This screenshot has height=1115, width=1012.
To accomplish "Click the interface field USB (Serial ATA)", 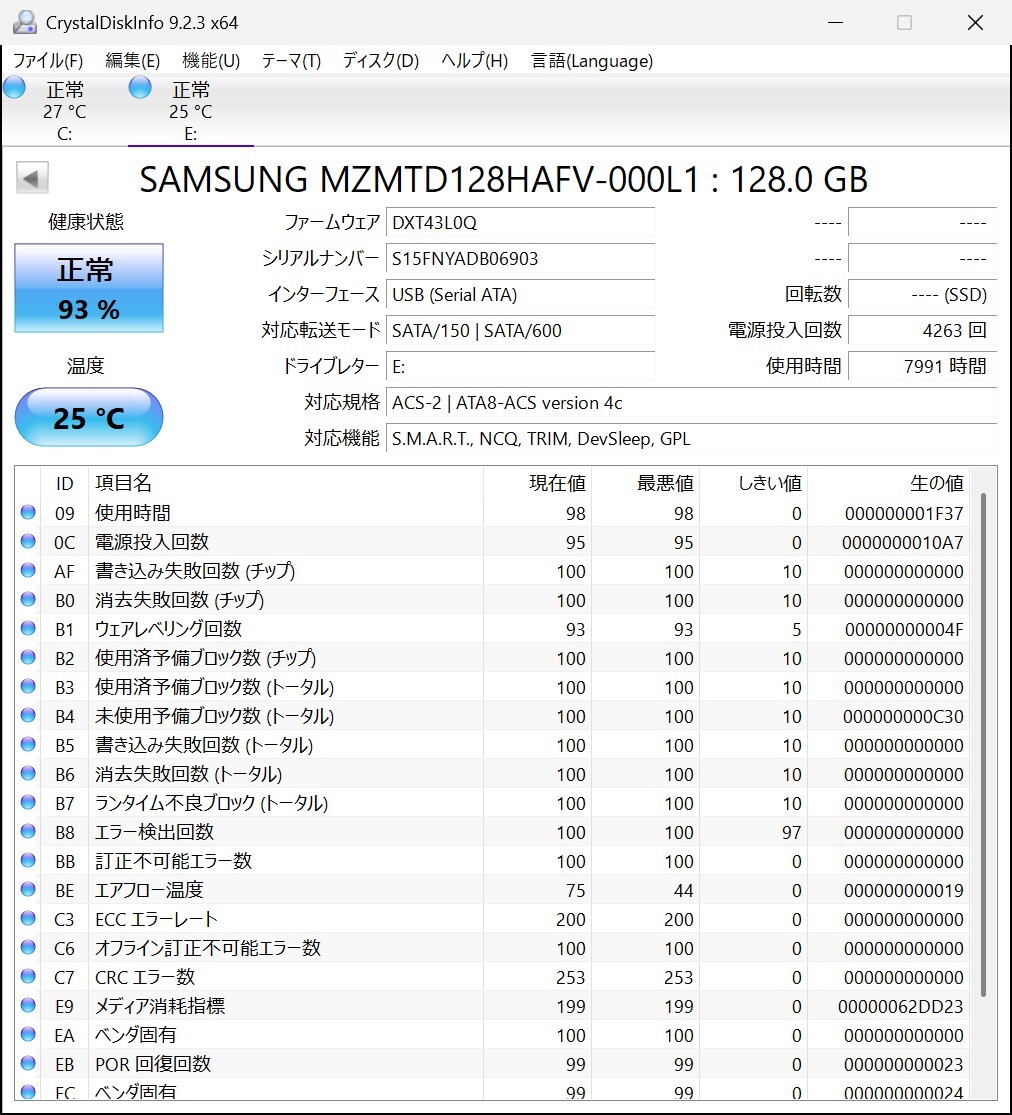I will click(521, 294).
